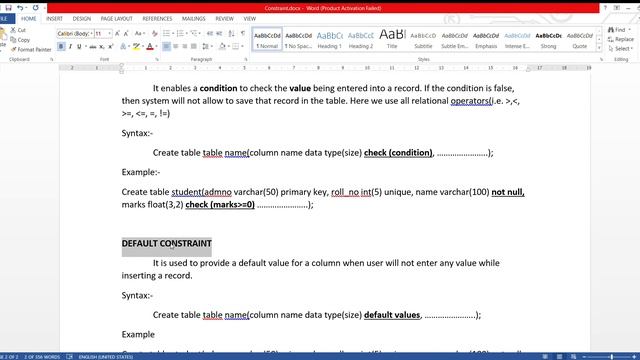Click the Text Effects icon
The width and height of the screenshot is (640, 360).
click(x=123, y=47)
